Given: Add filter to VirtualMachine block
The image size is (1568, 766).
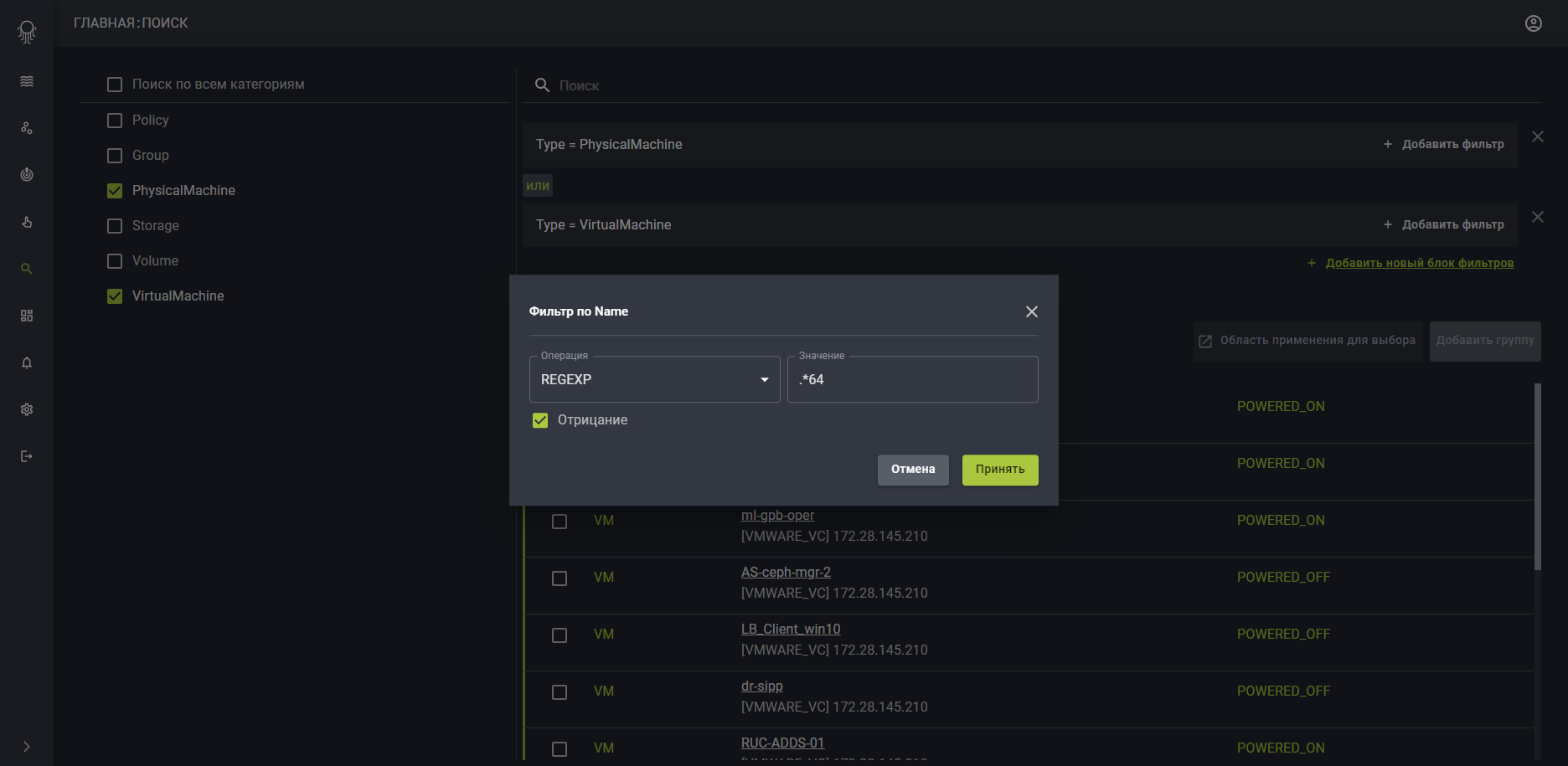Looking at the screenshot, I should [x=1443, y=224].
